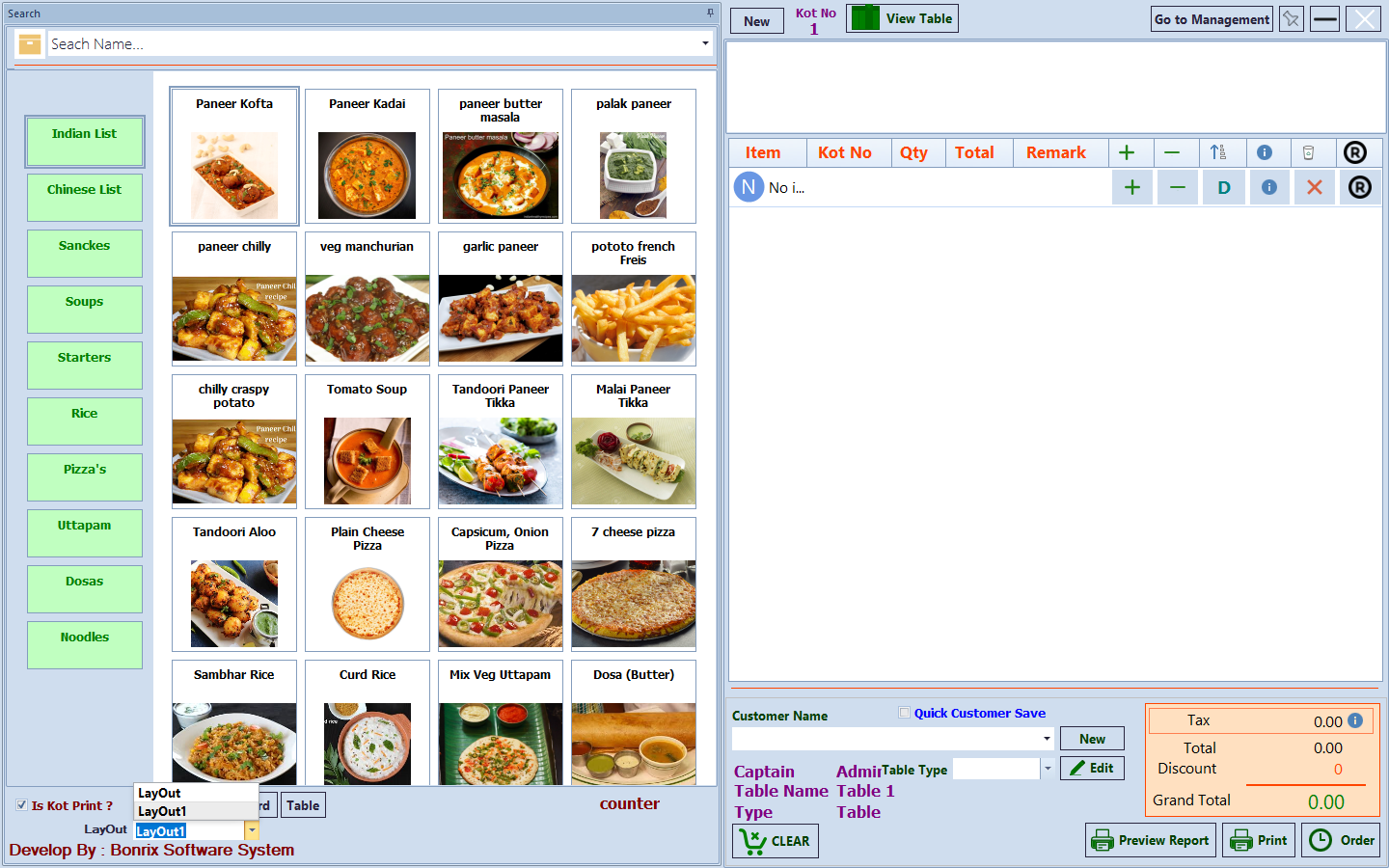Remove the row with the red X icon
1389x868 pixels.
(1314, 187)
